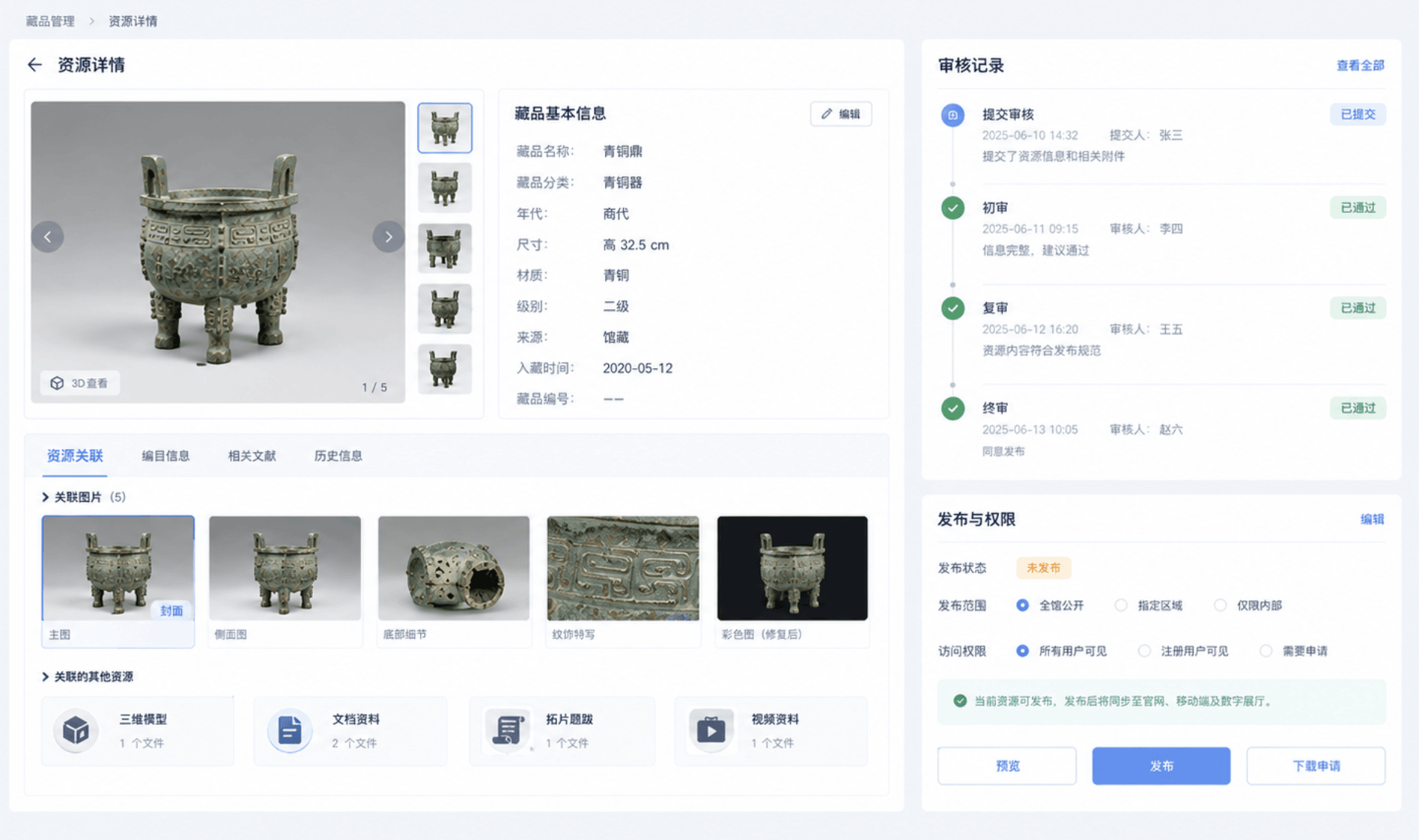Open the 底部细节 related image
The width and height of the screenshot is (1419, 840).
point(454,581)
